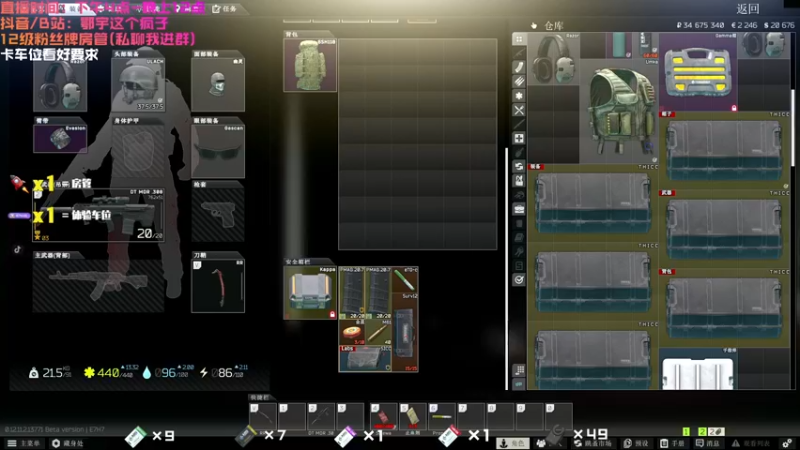Viewport: 800px width, 450px height.
Task: Open the 消息 messages tab
Action: click(709, 443)
